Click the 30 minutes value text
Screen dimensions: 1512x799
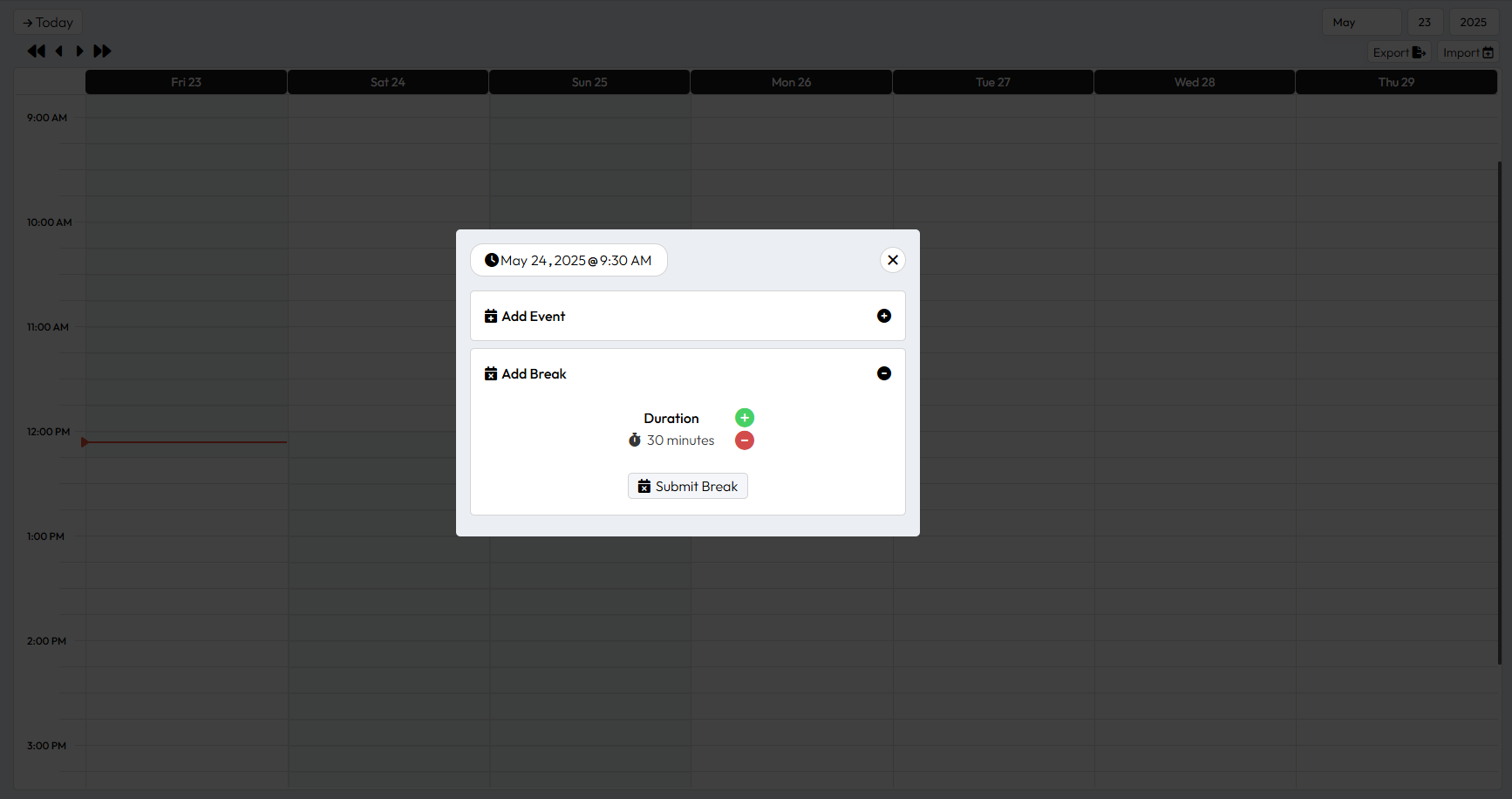680,440
